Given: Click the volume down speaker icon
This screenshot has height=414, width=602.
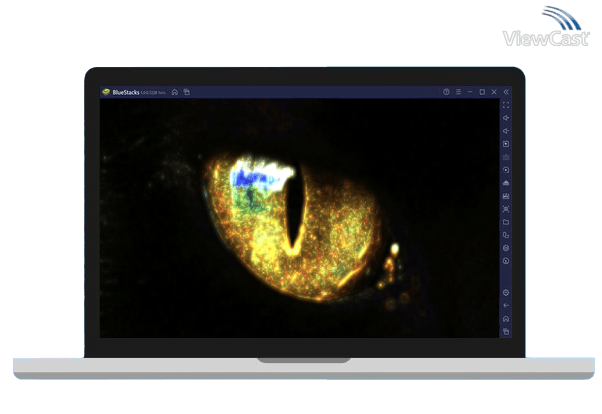Looking at the screenshot, I should pos(506,131).
